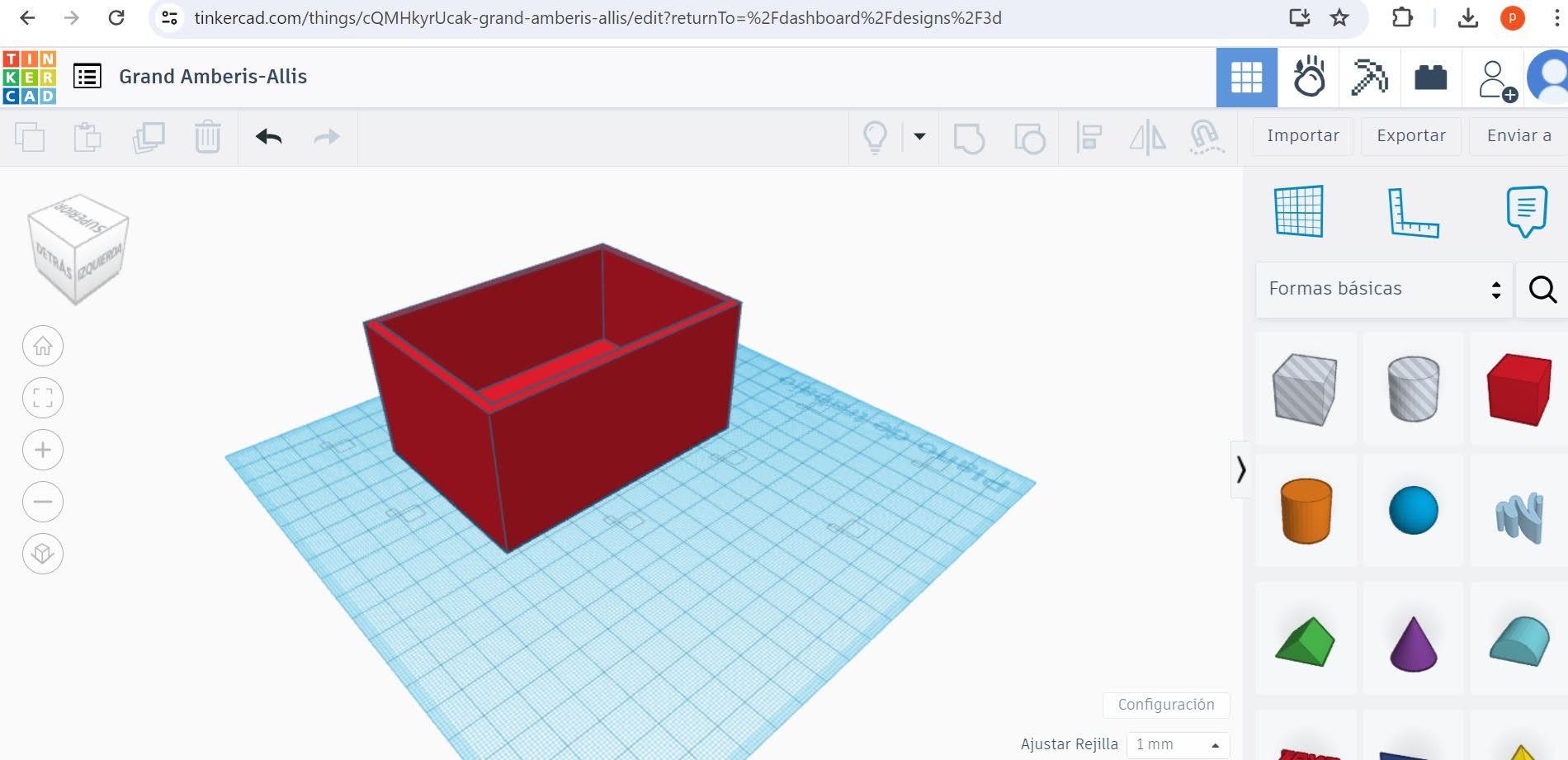Open the Formas básicas shape category dropdown
The width and height of the screenshot is (1568, 760).
point(1384,290)
